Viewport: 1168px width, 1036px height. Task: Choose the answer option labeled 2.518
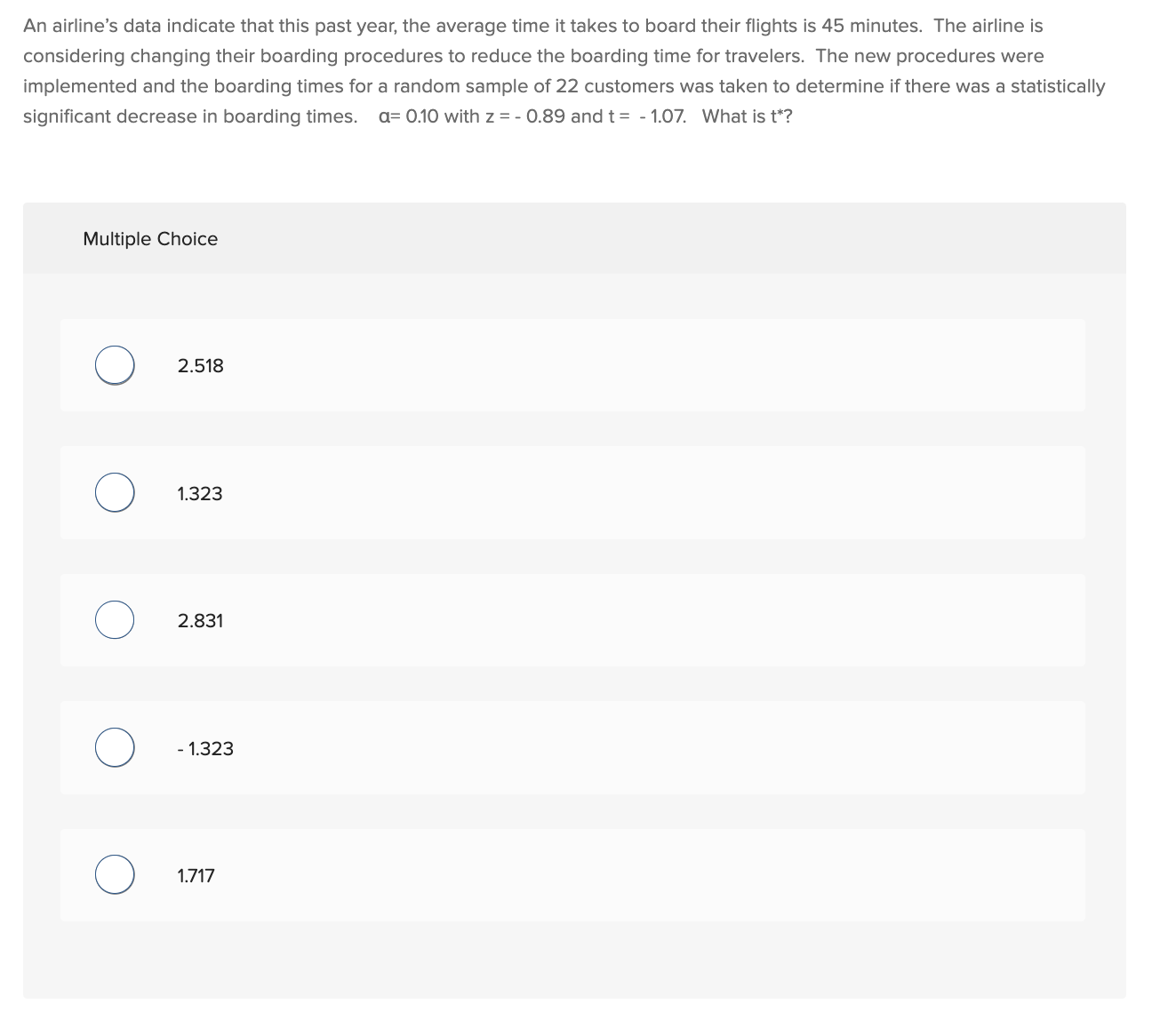pos(200,365)
